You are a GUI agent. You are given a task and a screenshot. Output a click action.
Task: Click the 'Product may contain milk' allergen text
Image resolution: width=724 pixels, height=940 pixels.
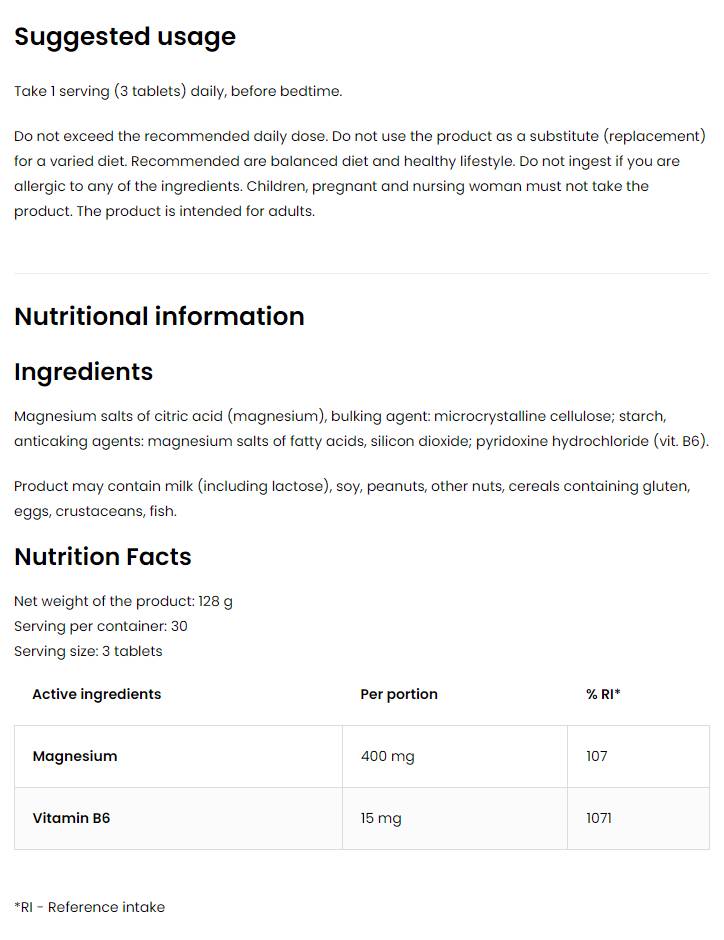[352, 498]
